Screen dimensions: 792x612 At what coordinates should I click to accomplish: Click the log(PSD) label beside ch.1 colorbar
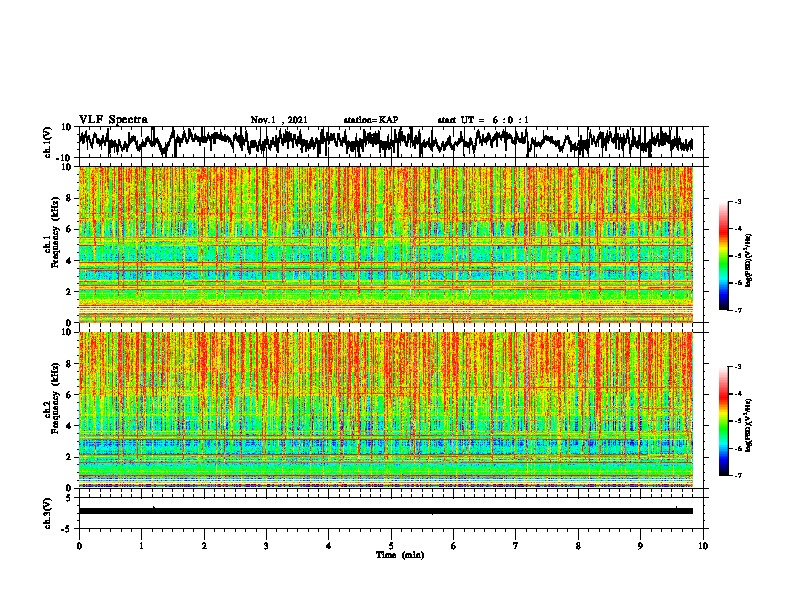pos(748,261)
